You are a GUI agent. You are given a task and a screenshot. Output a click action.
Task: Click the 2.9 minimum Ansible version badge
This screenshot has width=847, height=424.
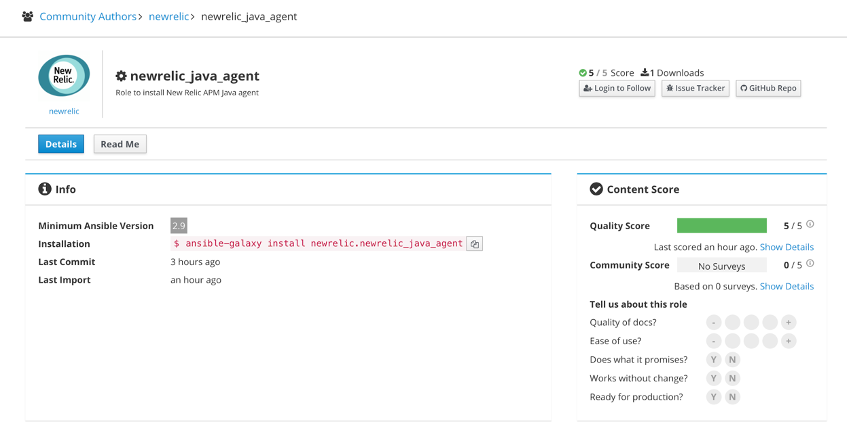(179, 226)
